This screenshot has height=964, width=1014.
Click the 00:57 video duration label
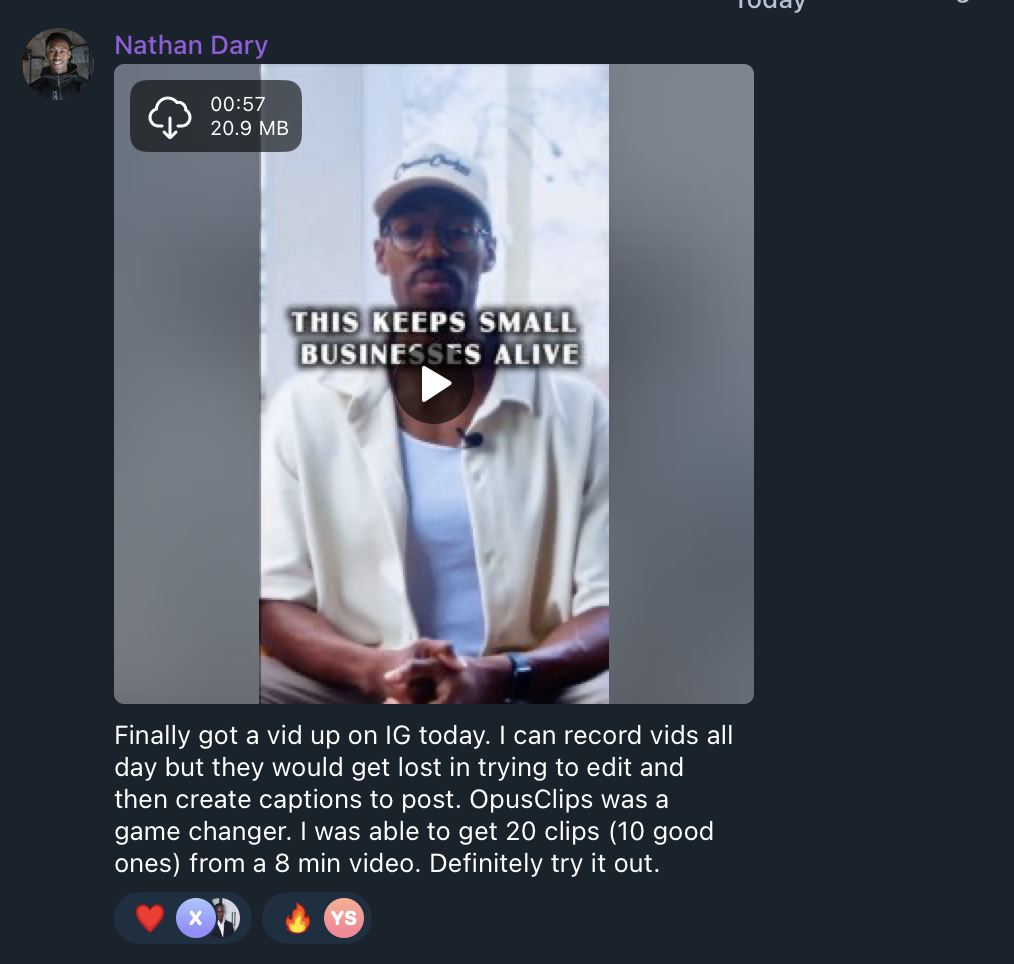238,104
